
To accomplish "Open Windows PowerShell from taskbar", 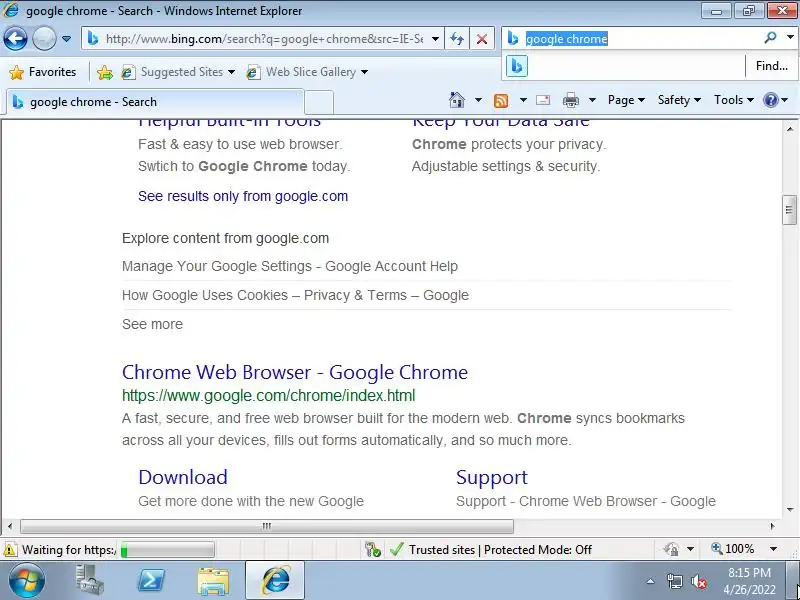I will [x=152, y=581].
